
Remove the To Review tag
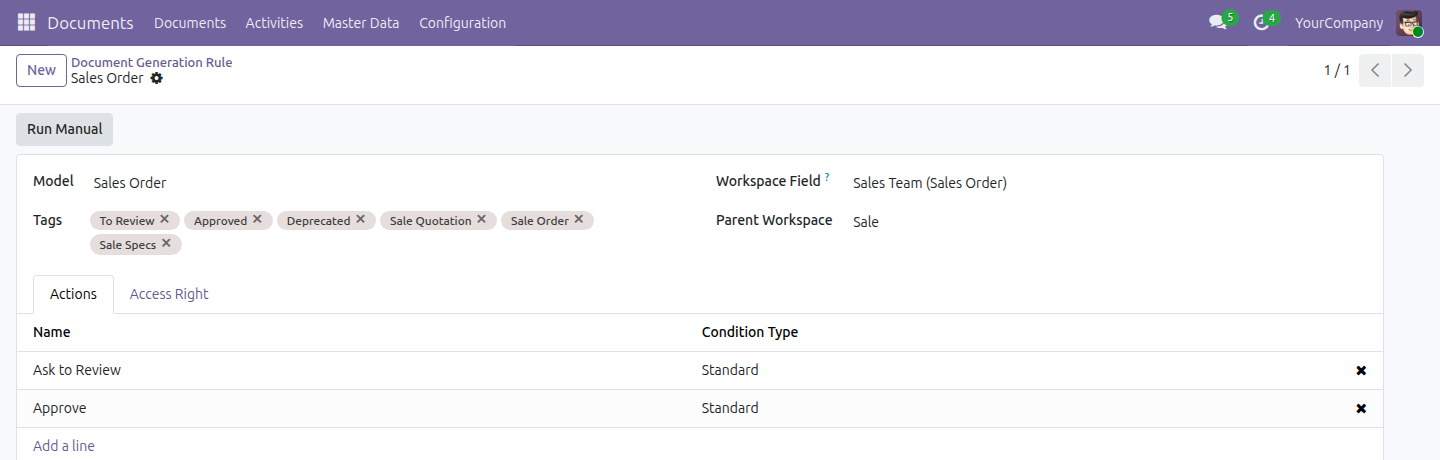point(165,219)
